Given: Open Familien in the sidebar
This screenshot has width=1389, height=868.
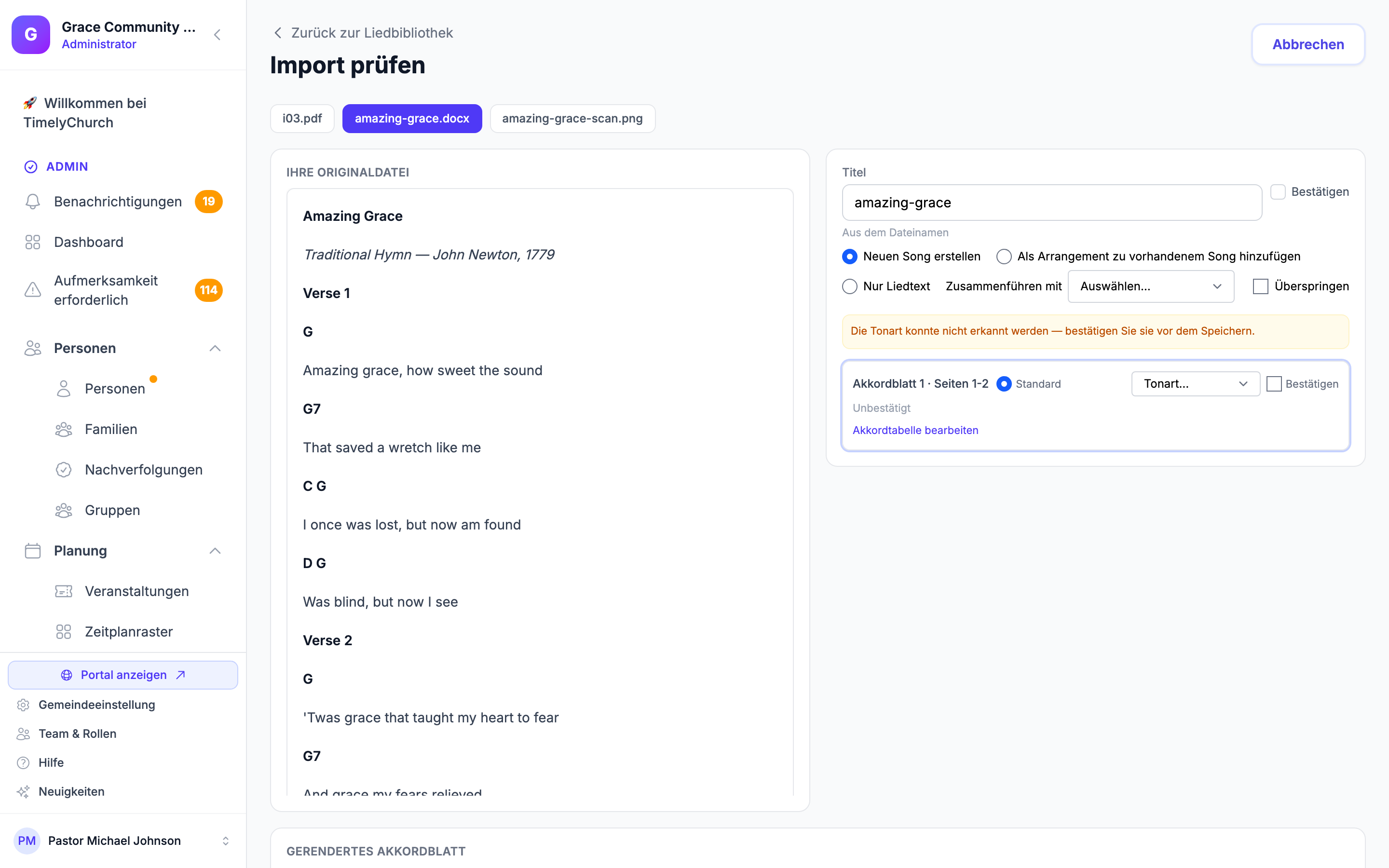Looking at the screenshot, I should click(111, 429).
